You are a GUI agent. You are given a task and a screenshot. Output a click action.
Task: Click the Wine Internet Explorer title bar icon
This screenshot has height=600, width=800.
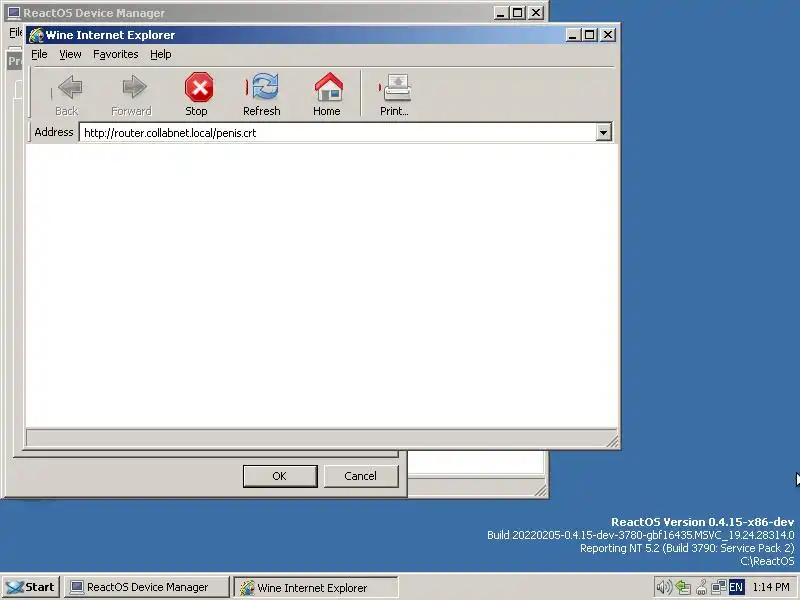point(36,35)
